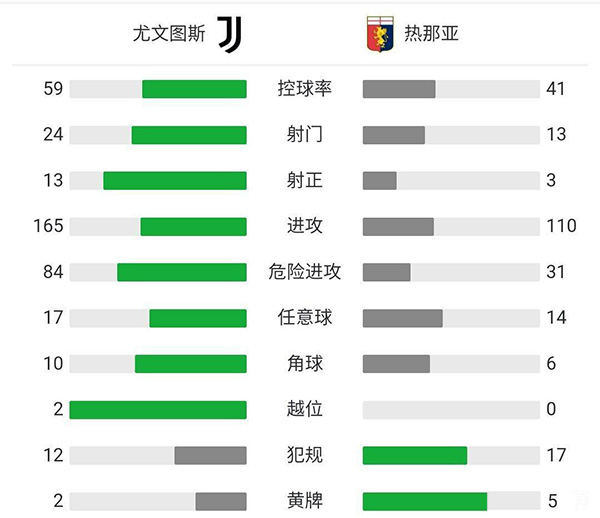Click Genoa 进攻 value 110
This screenshot has width=600, height=518.
(x=561, y=226)
